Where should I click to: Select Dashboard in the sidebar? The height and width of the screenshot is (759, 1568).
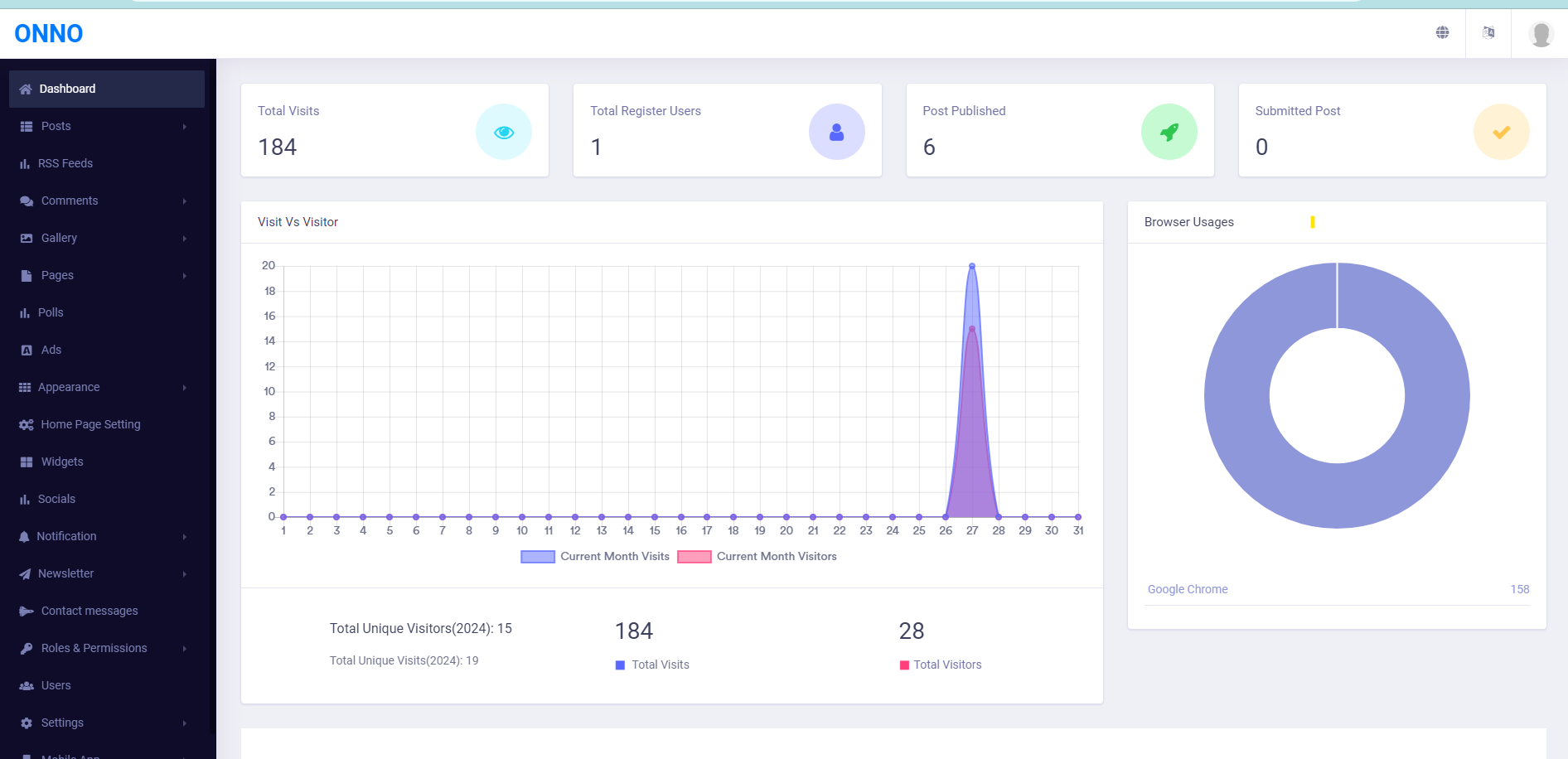click(x=107, y=89)
